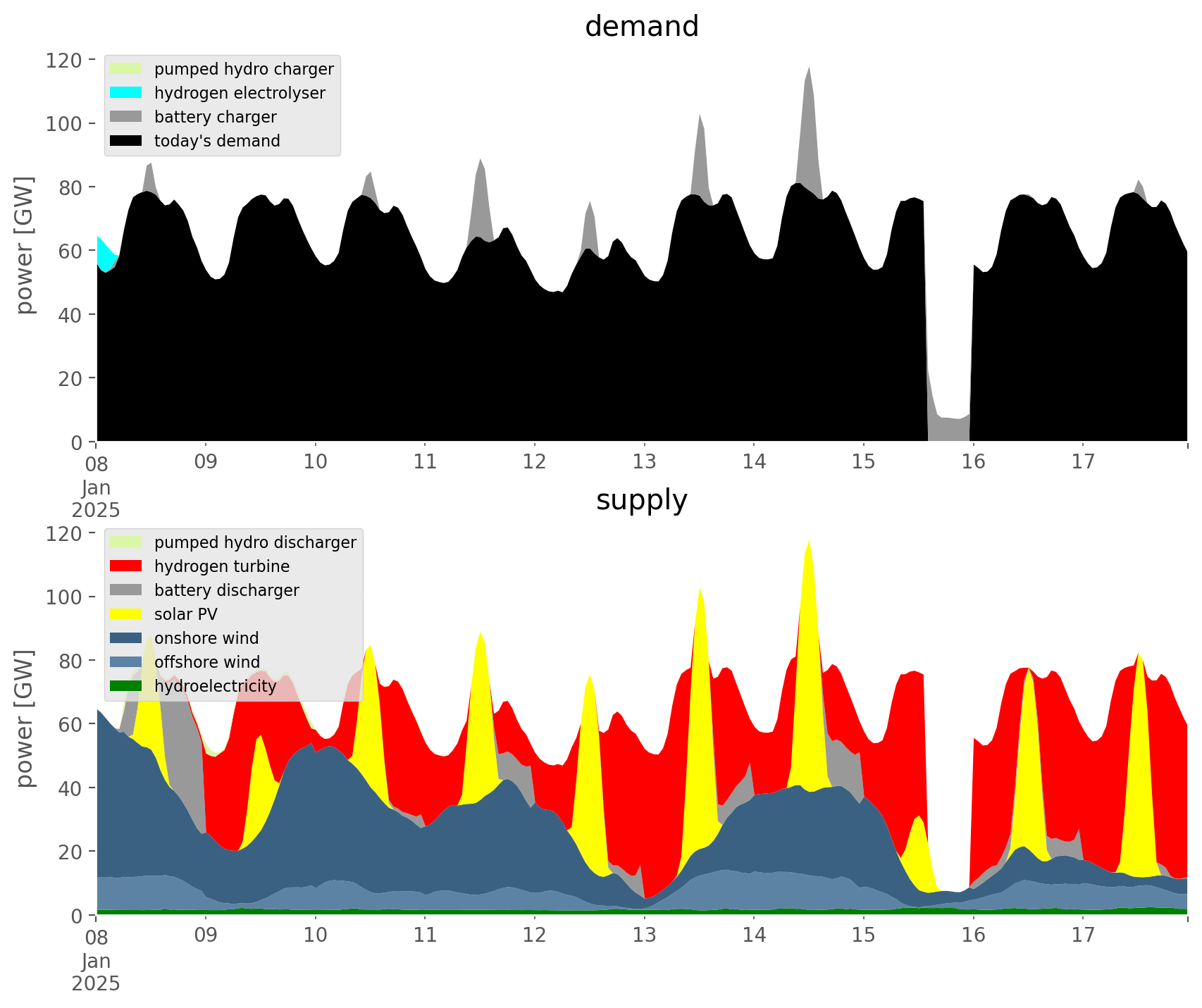Click the 'Jan 2025' label under supply chart
This screenshot has height=1008, width=1202.
pos(96,972)
